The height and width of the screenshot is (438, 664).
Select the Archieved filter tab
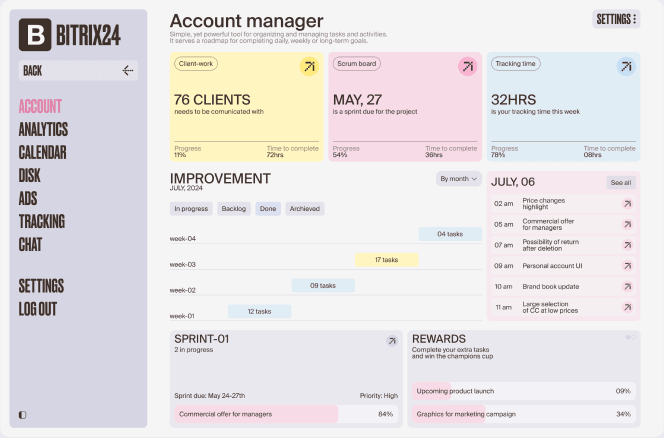(304, 208)
